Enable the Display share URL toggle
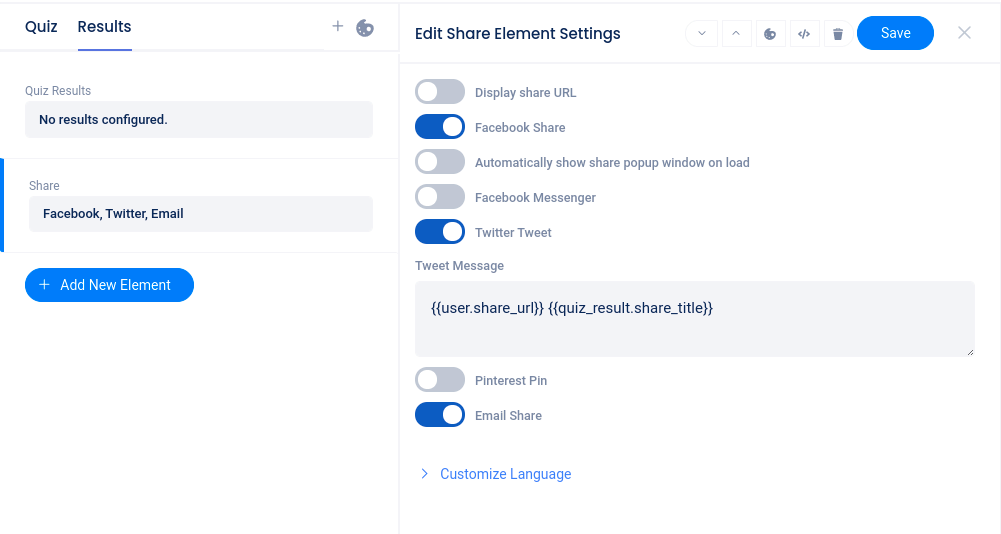Screen dimensions: 1001x534 [440, 92]
